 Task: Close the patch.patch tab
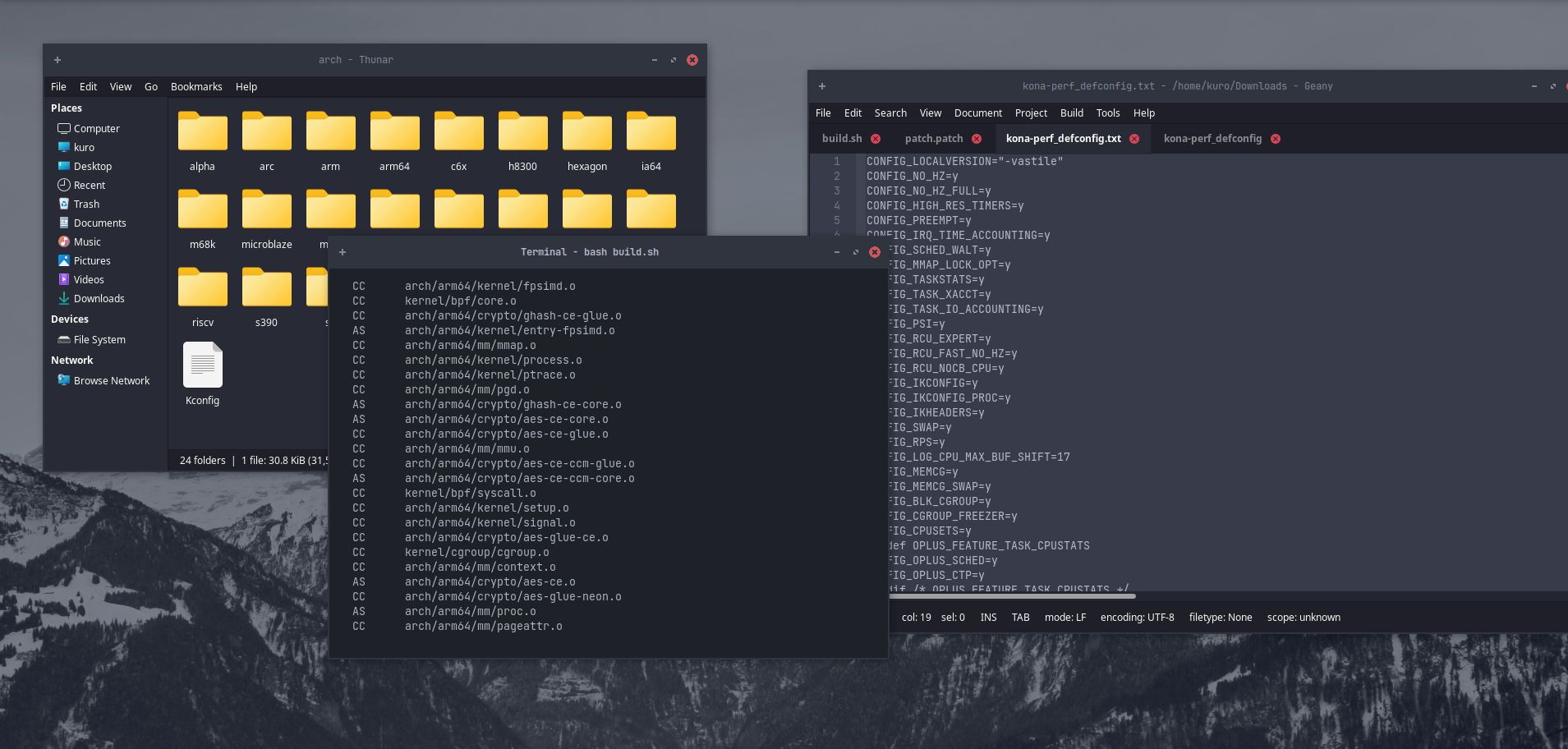977,139
